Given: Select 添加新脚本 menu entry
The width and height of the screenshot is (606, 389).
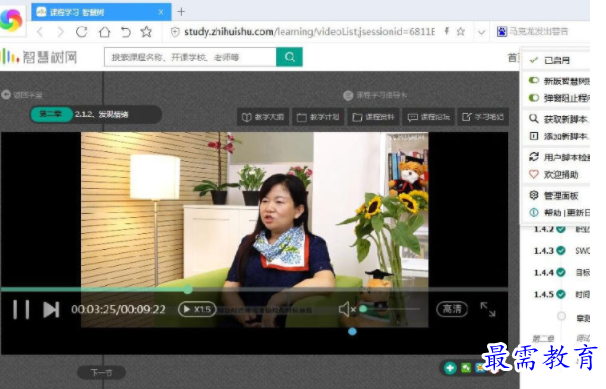Looking at the screenshot, I should 559,136.
